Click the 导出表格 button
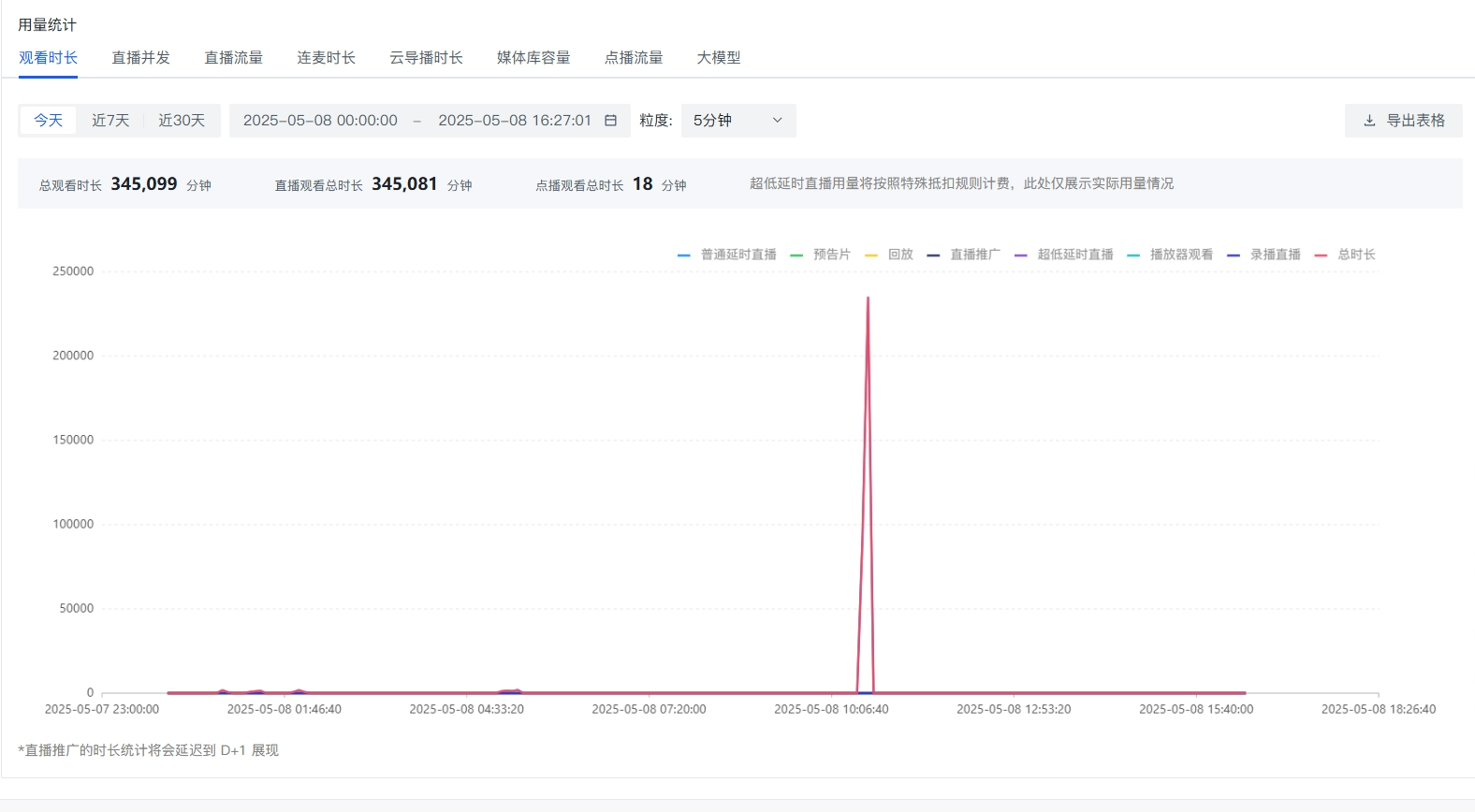Screen dimensions: 1475x812 pyautogui.click(x=1403, y=121)
